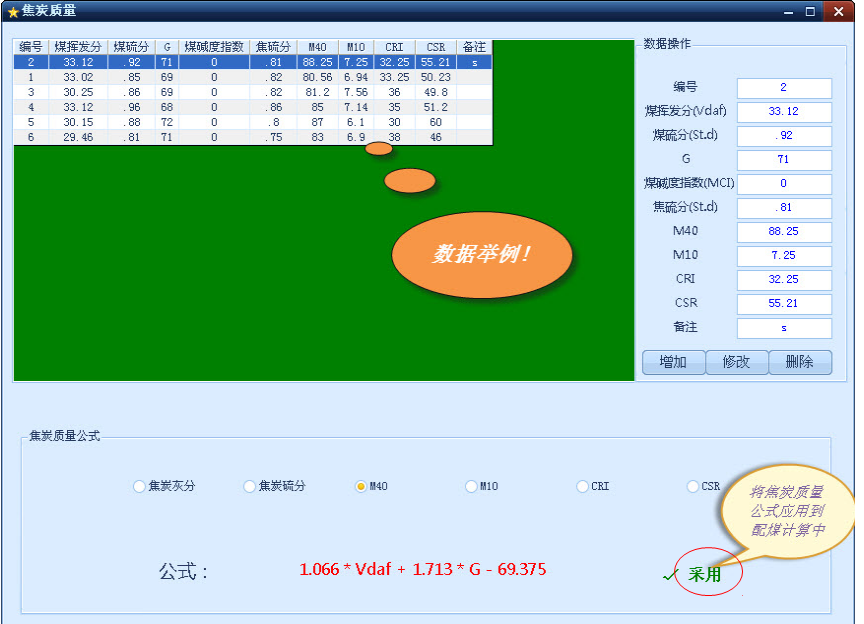Edit the M10 input field value
Screen dimensions: 864x624
[784, 256]
